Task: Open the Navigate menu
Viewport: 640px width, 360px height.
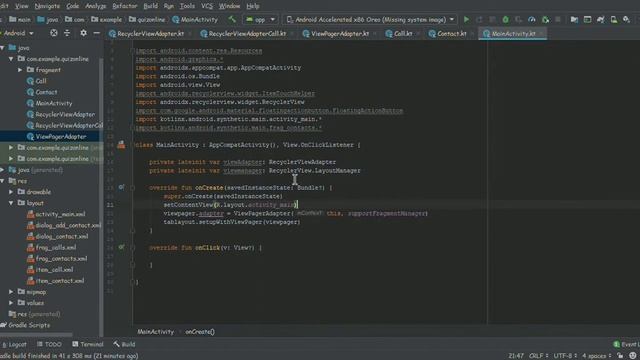Action: (47, 6)
